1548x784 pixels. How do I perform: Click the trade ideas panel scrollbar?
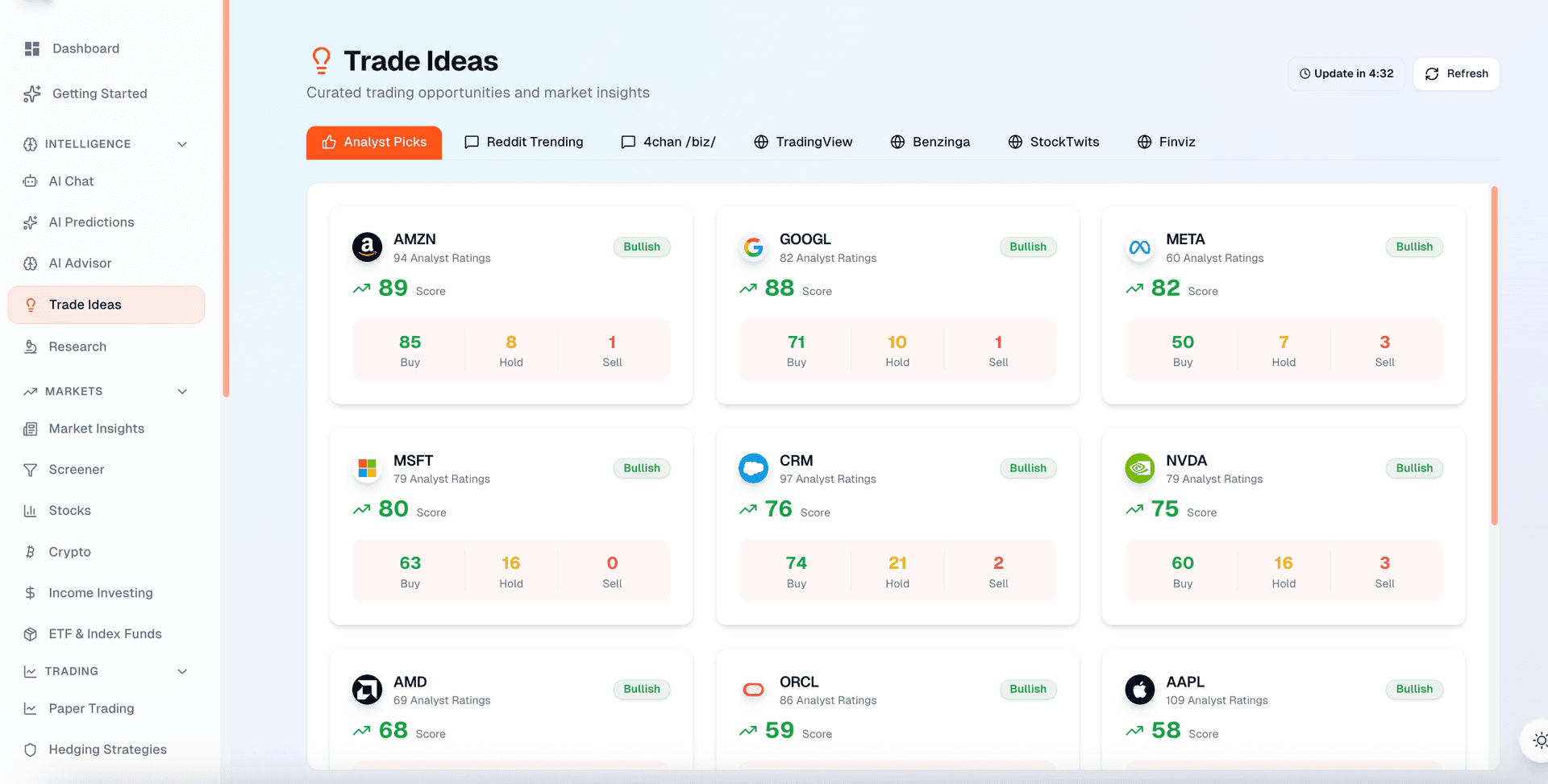click(1494, 355)
